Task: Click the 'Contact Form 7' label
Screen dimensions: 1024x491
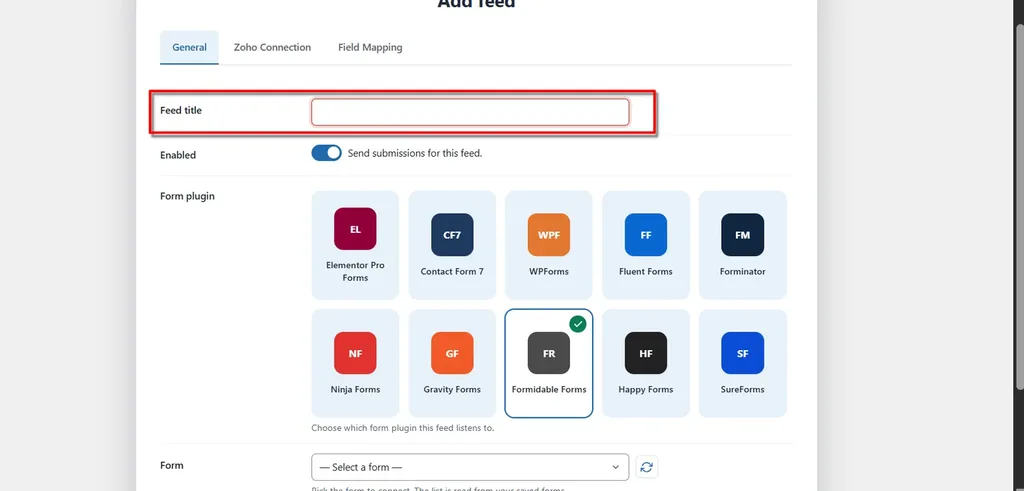Action: pyautogui.click(x=452, y=272)
